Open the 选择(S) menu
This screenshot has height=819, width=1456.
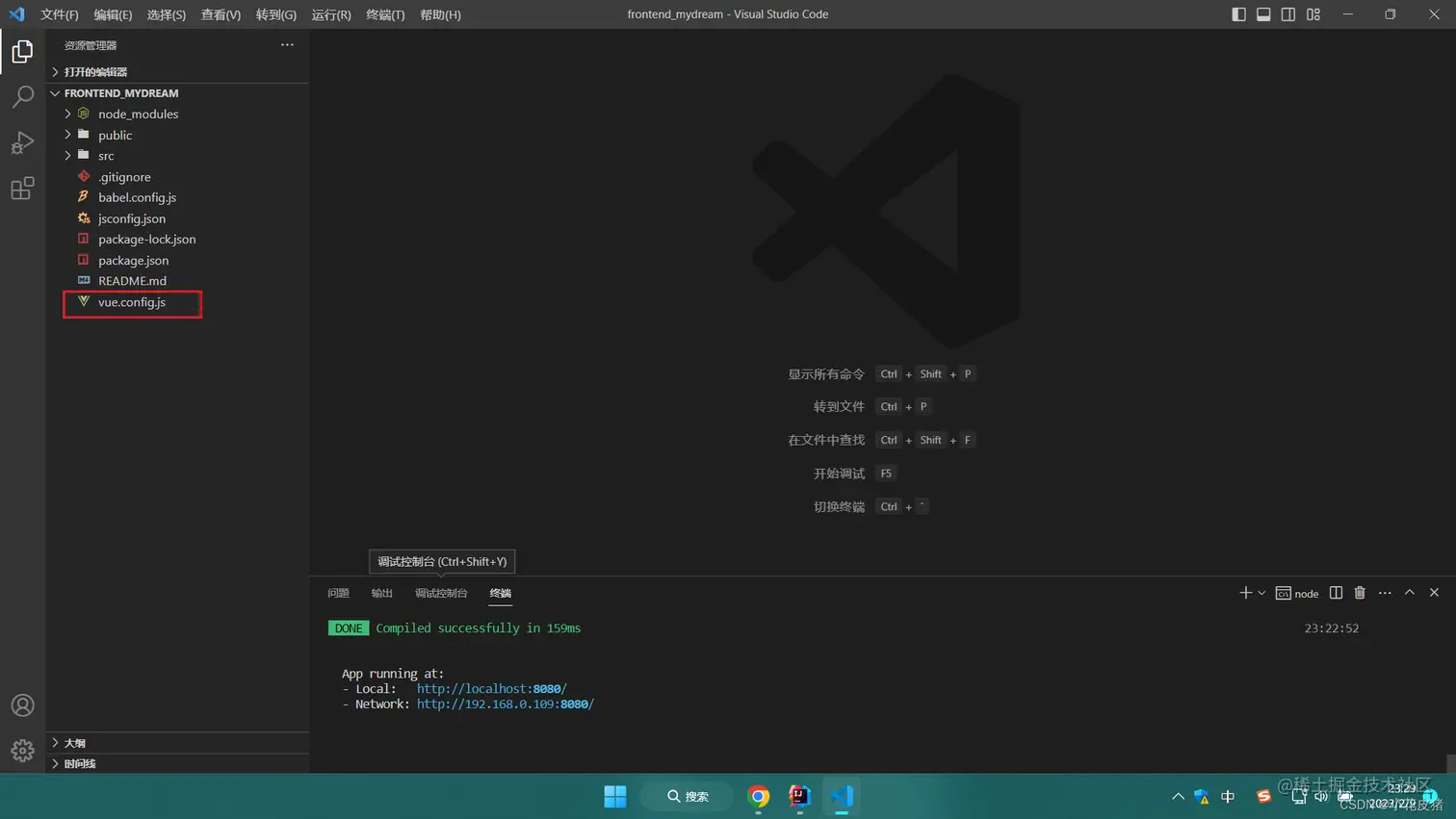[166, 14]
